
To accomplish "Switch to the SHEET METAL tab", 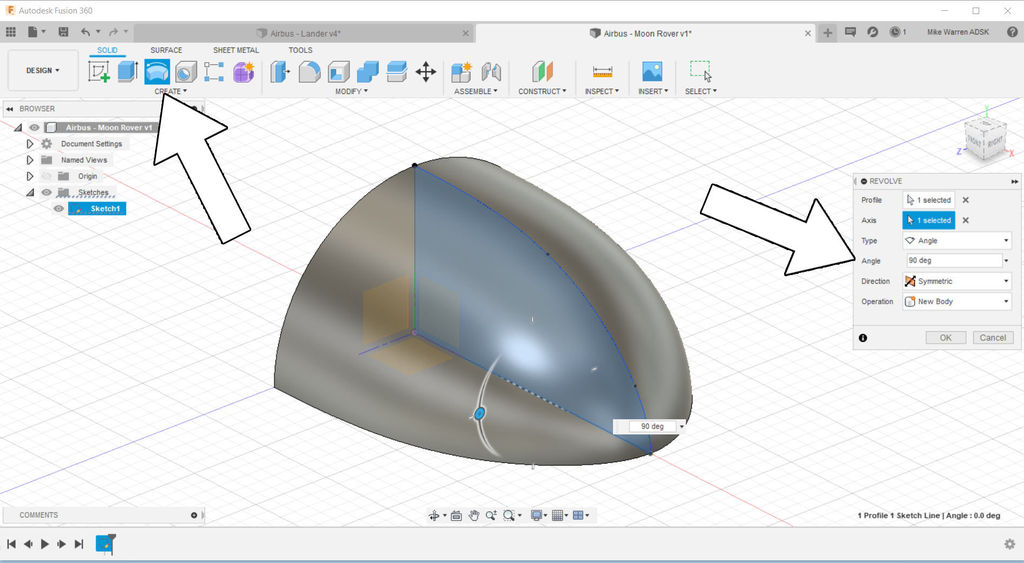I will (x=236, y=50).
